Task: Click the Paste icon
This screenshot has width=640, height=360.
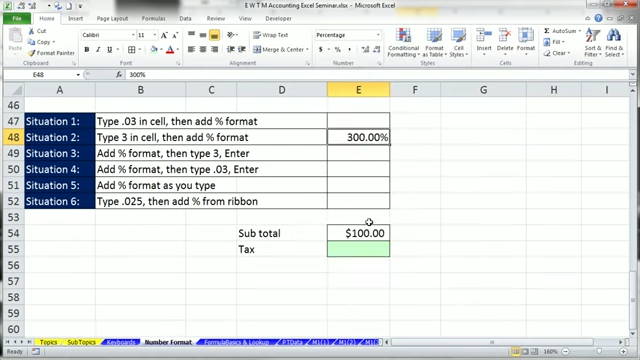Action: 15,36
